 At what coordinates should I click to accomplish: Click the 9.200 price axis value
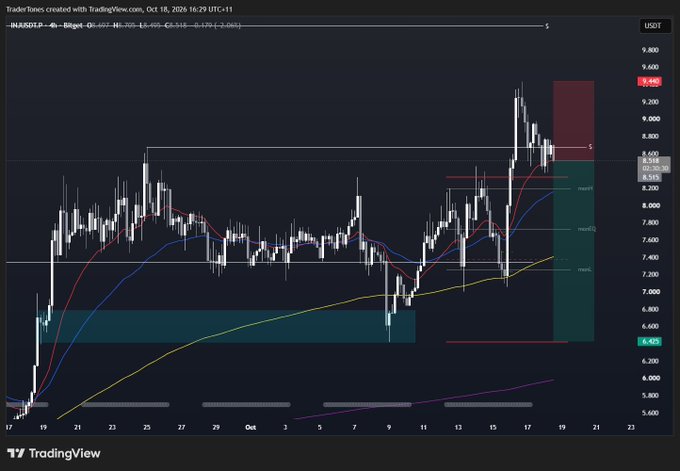coord(650,102)
